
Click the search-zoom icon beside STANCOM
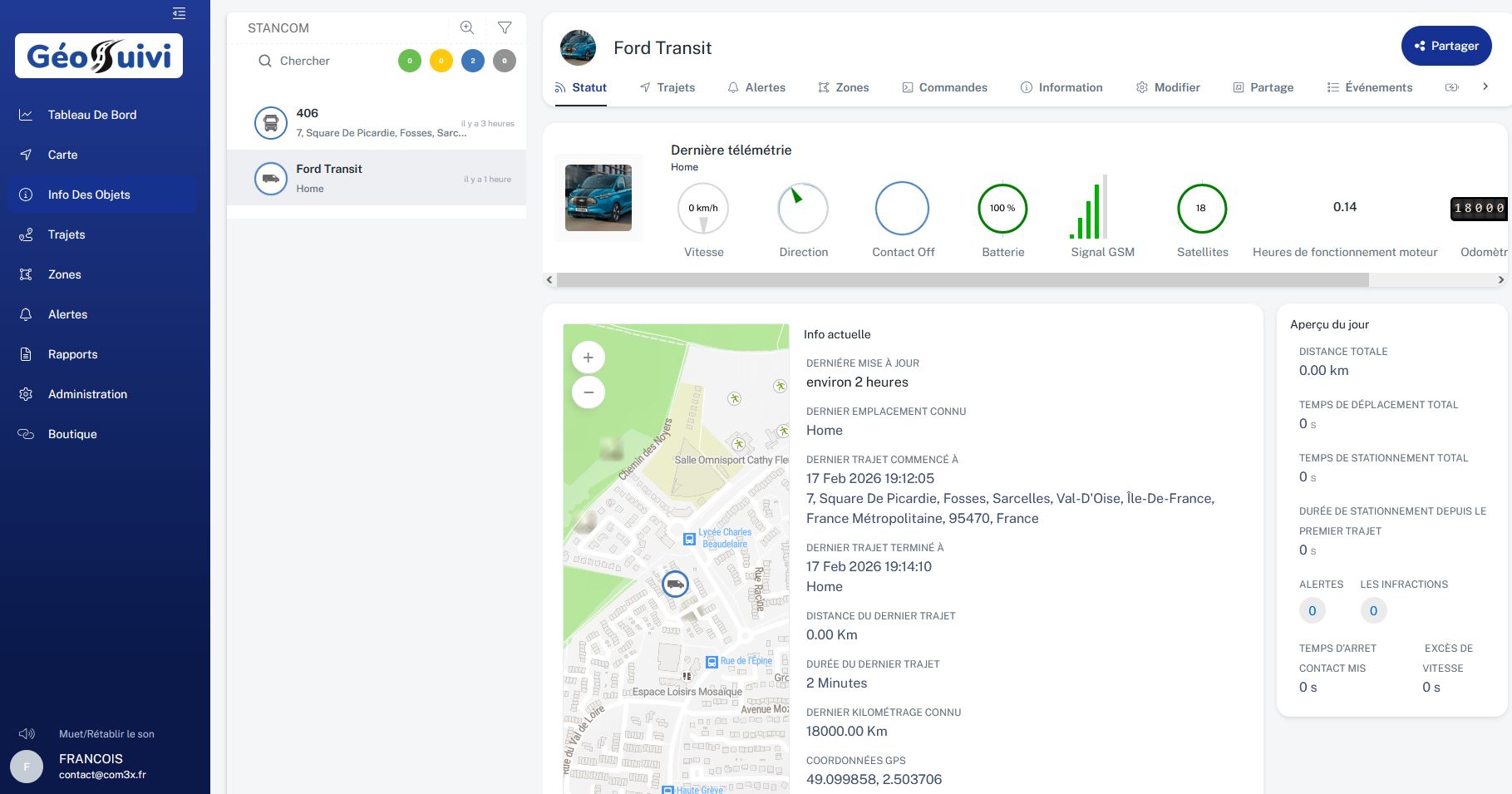coord(467,27)
